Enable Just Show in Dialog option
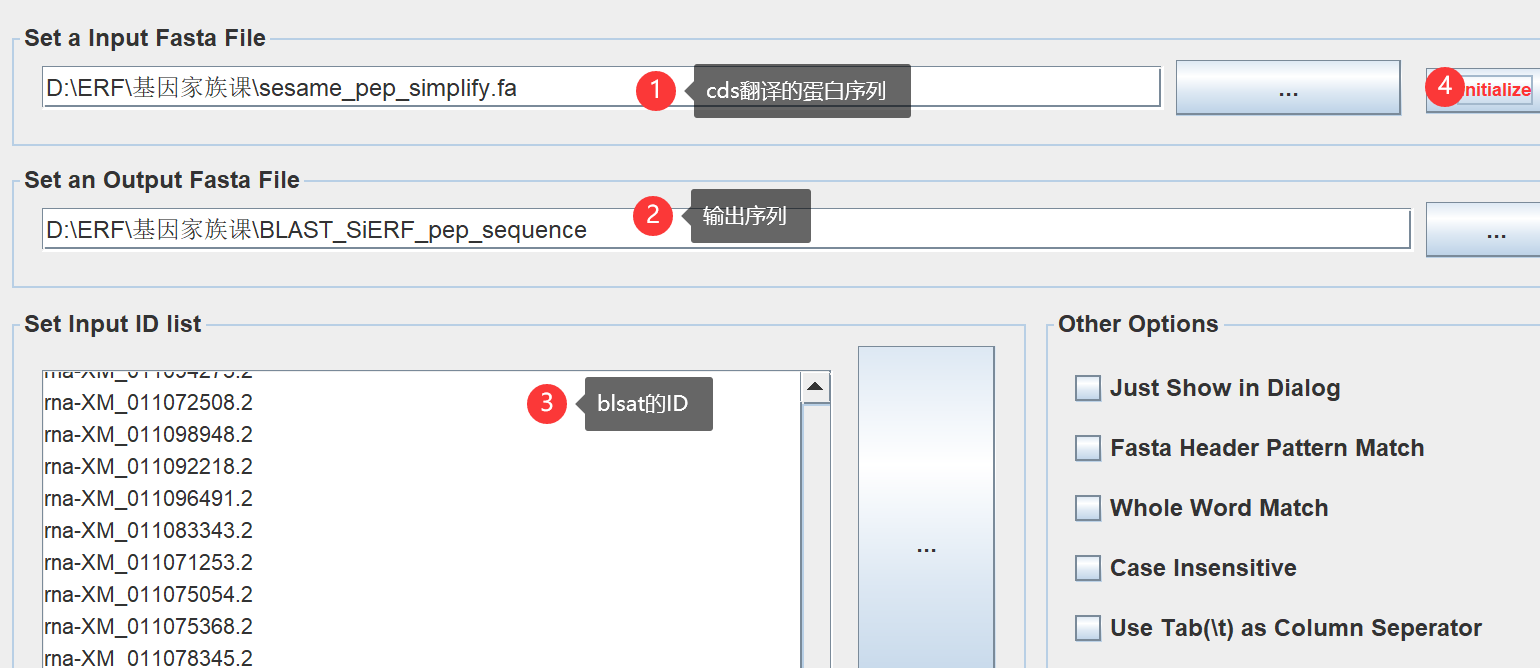Viewport: 1540px width, 668px height. tap(1088, 388)
